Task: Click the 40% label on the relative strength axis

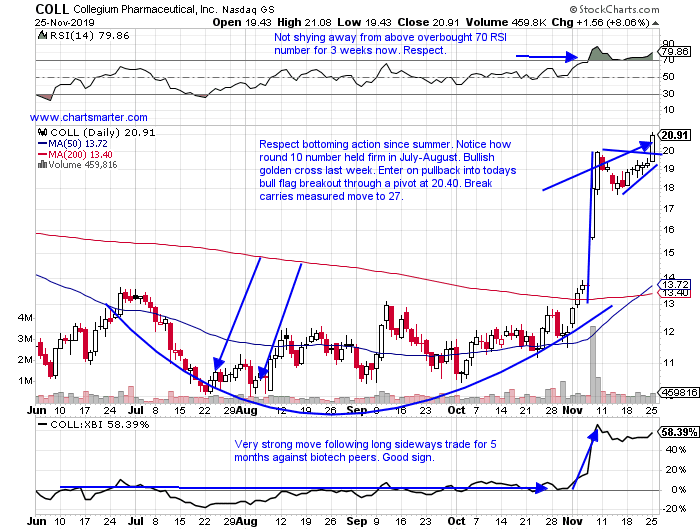Action: click(x=675, y=450)
